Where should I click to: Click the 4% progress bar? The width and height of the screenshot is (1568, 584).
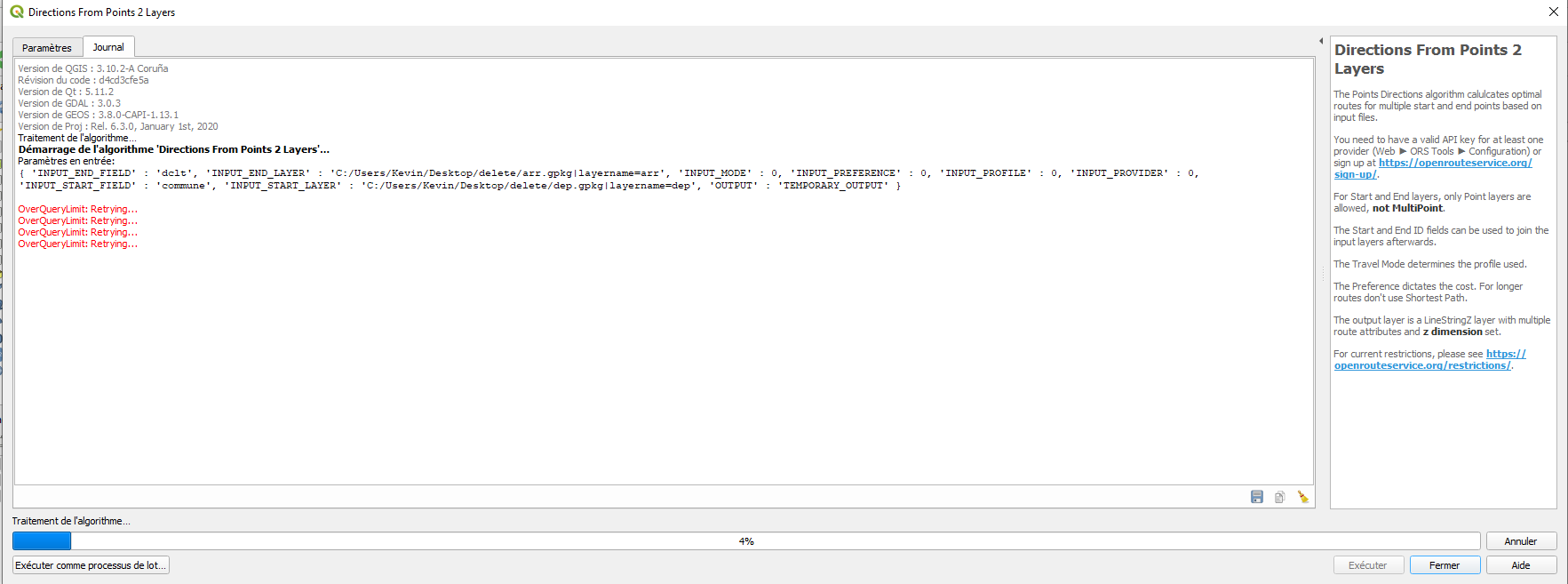(746, 541)
